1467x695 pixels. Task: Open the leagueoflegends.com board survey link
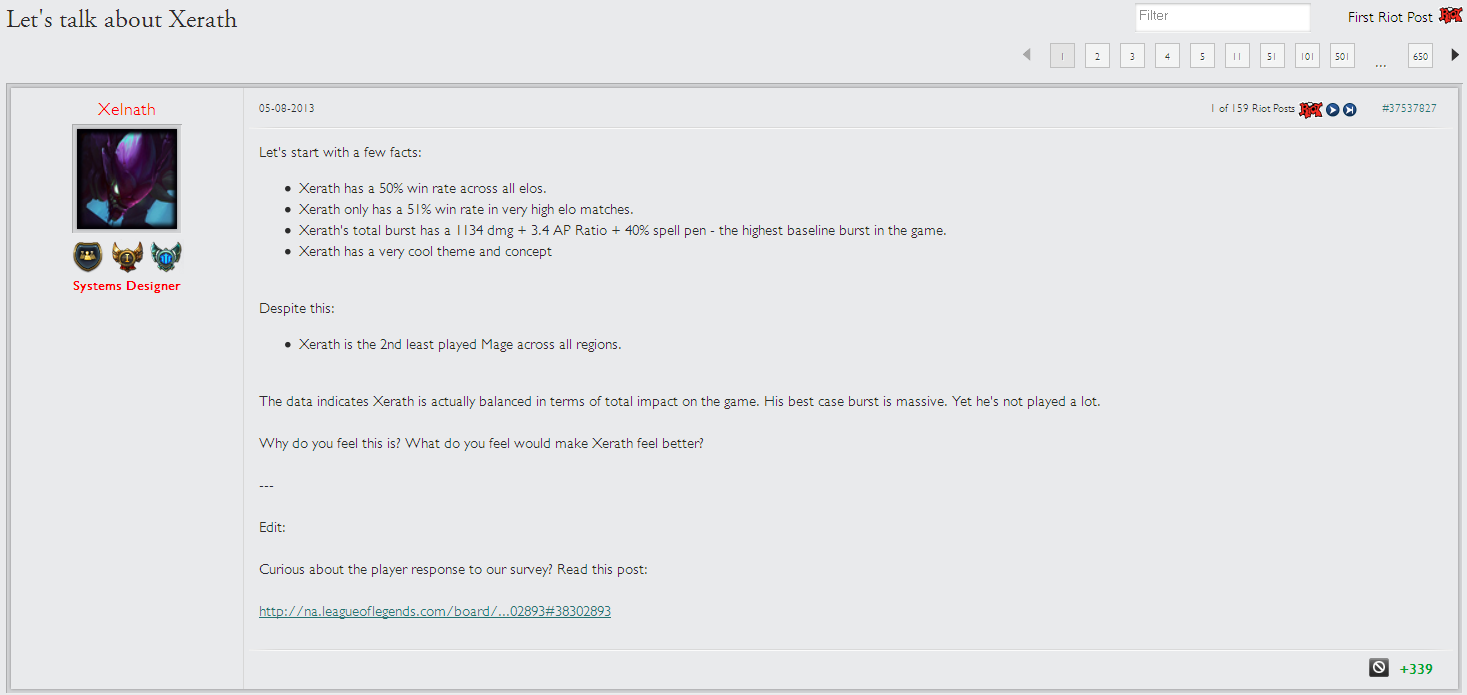[x=435, y=611]
